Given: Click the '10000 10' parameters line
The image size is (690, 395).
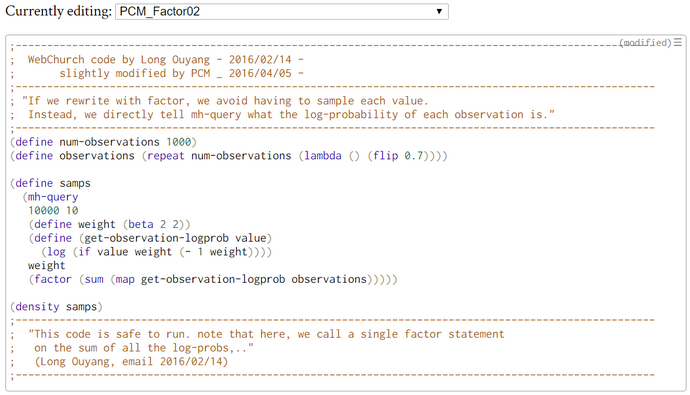Looking at the screenshot, I should [53, 210].
